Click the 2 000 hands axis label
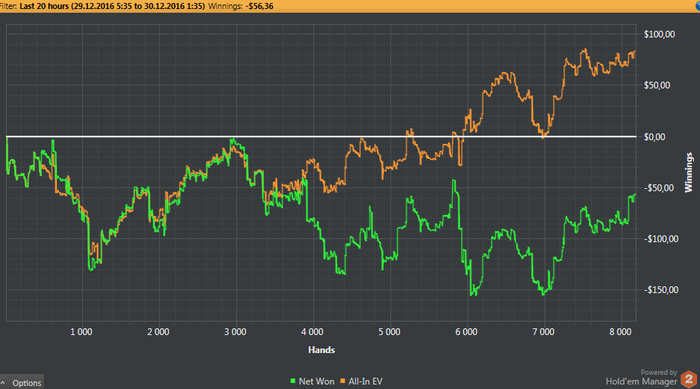The width and height of the screenshot is (700, 389). click(158, 332)
